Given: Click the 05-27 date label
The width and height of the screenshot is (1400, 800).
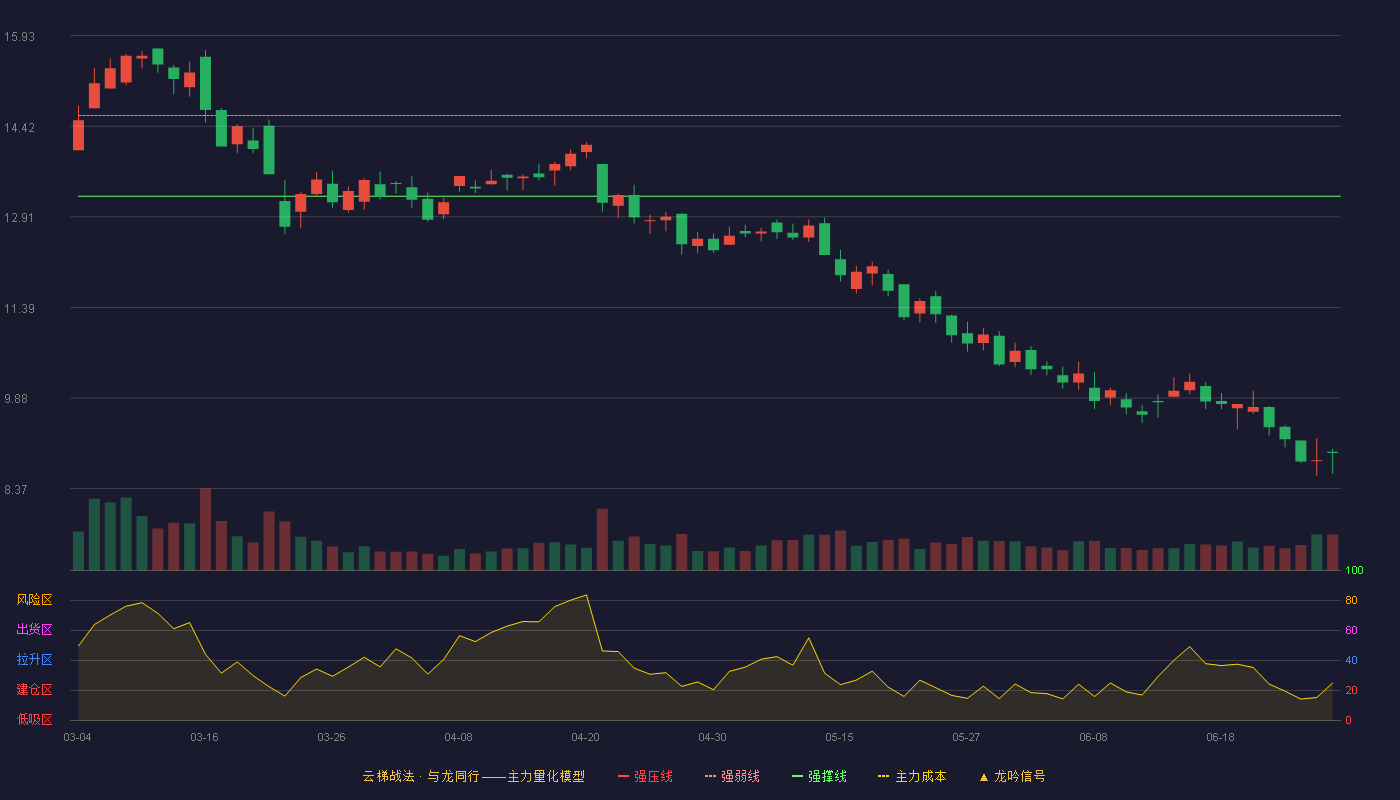Looking at the screenshot, I should tap(966, 737).
